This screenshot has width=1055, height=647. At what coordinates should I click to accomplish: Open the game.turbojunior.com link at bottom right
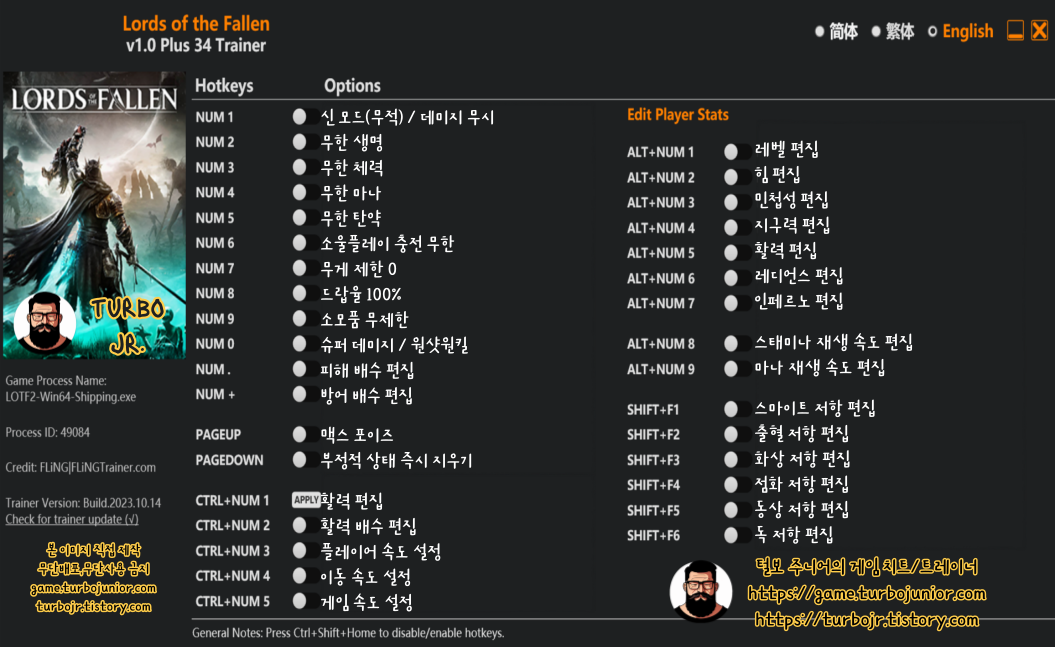coord(867,594)
